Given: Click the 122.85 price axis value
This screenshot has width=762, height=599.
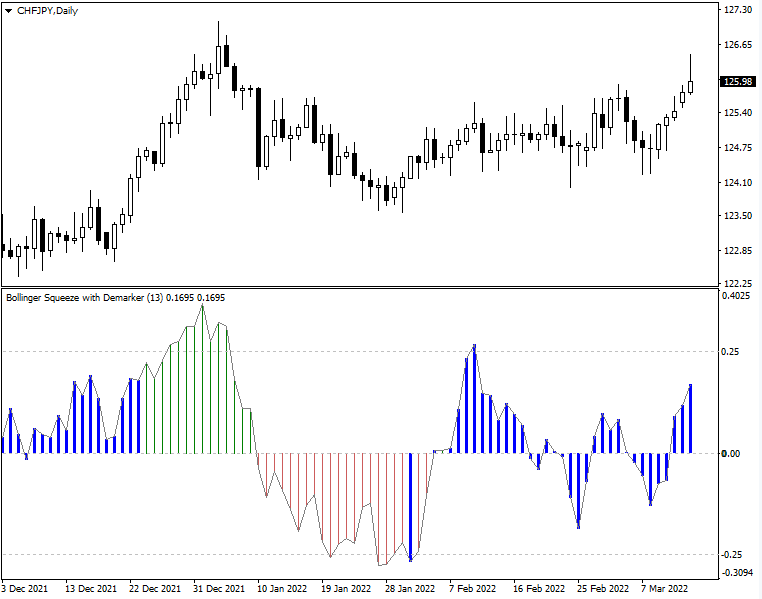Looking at the screenshot, I should (x=738, y=251).
